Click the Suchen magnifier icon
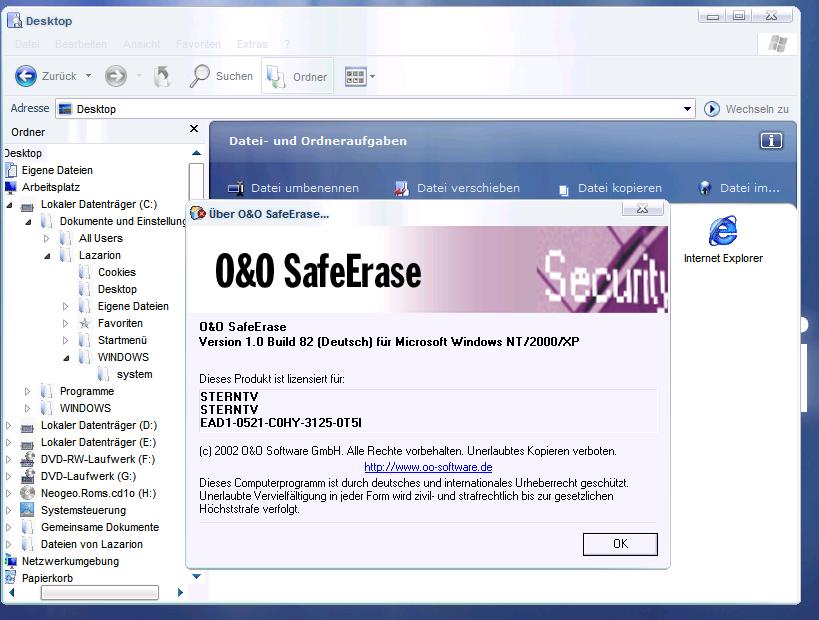This screenshot has height=620, width=819. click(x=200, y=76)
